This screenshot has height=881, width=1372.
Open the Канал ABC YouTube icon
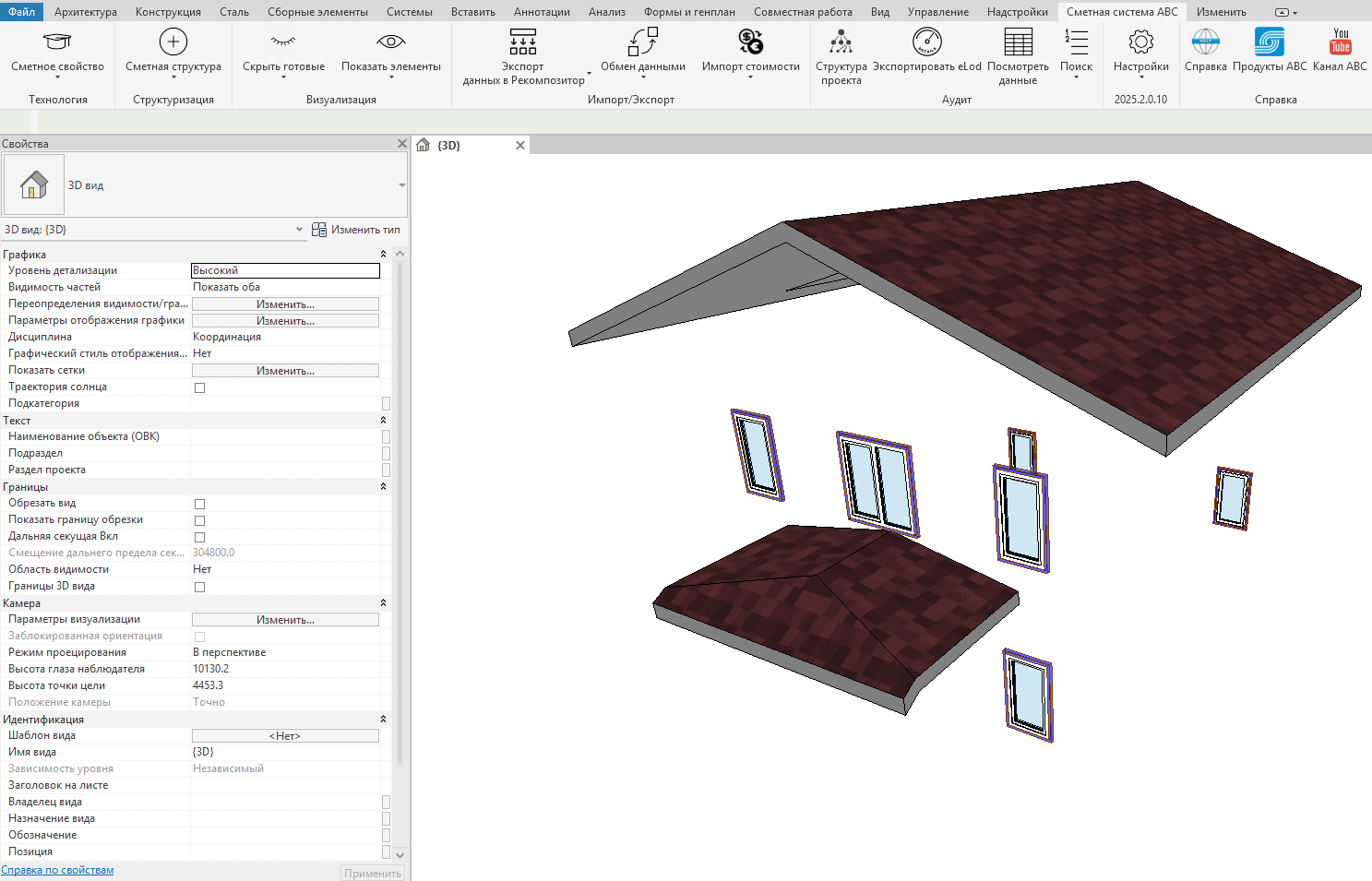click(1341, 42)
